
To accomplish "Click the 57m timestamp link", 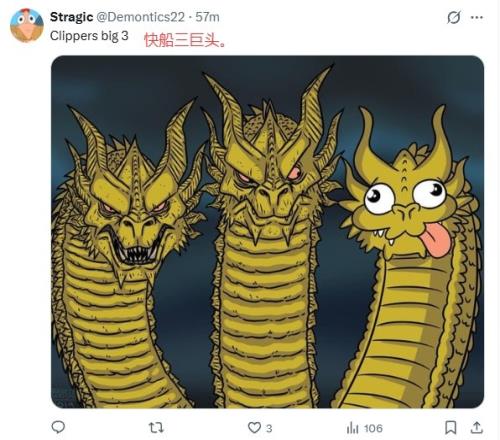I will tap(207, 17).
